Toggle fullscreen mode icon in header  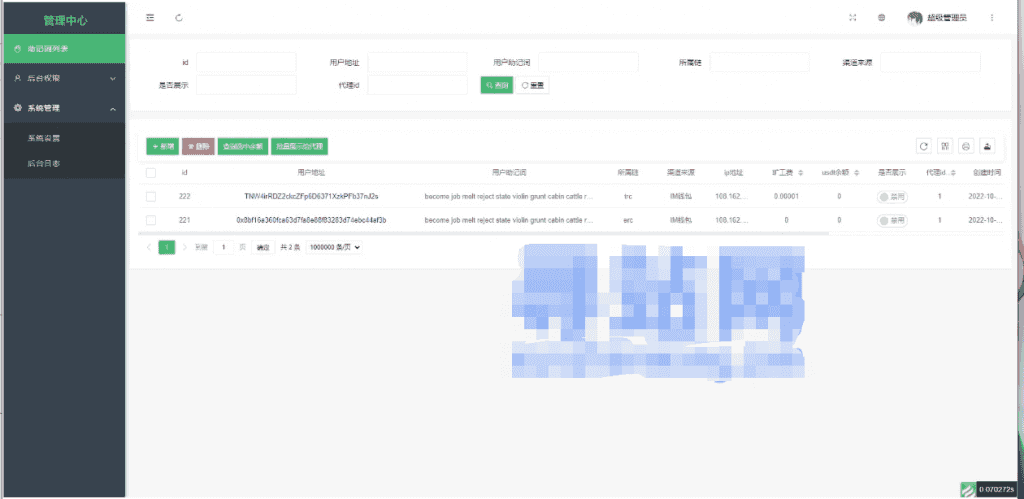click(852, 18)
